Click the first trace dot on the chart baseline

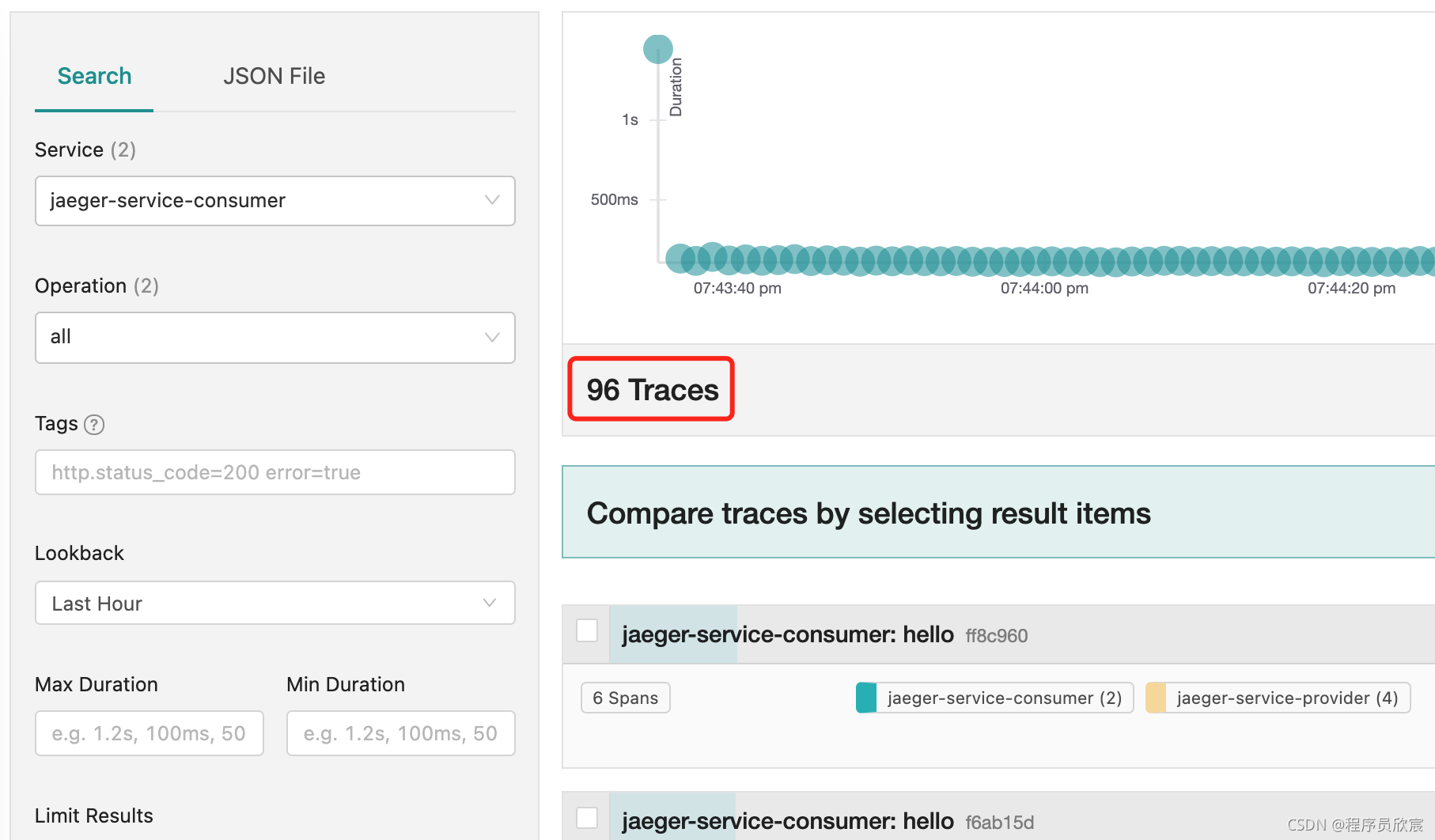[x=679, y=259]
